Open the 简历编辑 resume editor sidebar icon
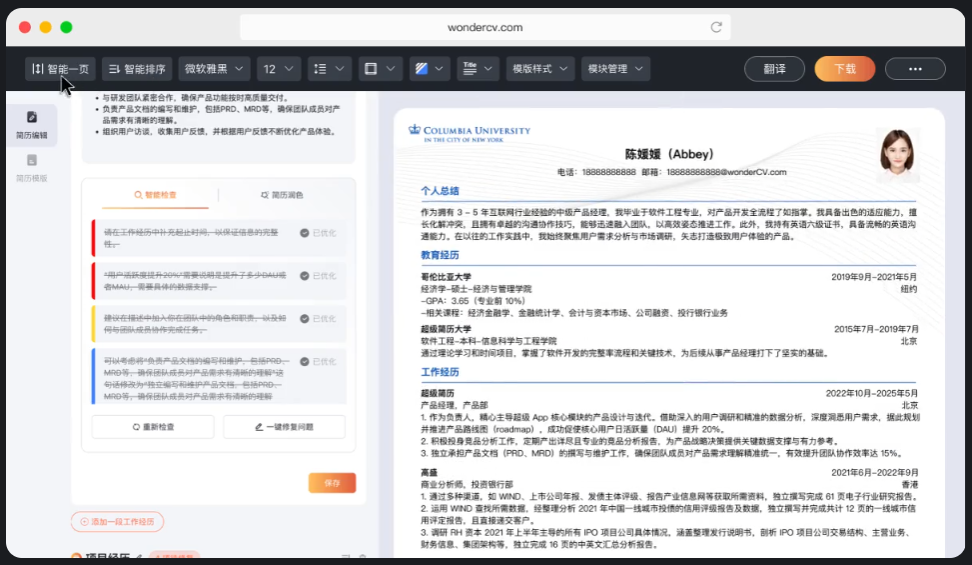972x565 pixels. [x=31, y=118]
